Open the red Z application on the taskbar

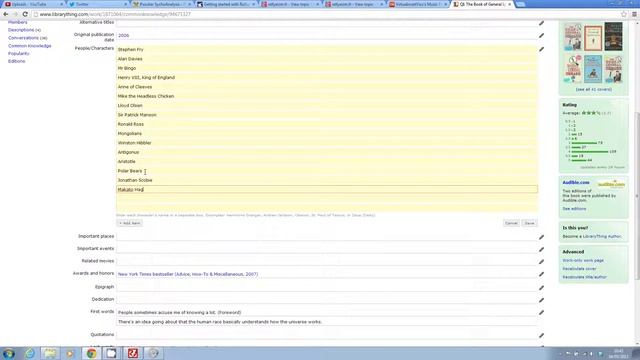[x=133, y=353]
